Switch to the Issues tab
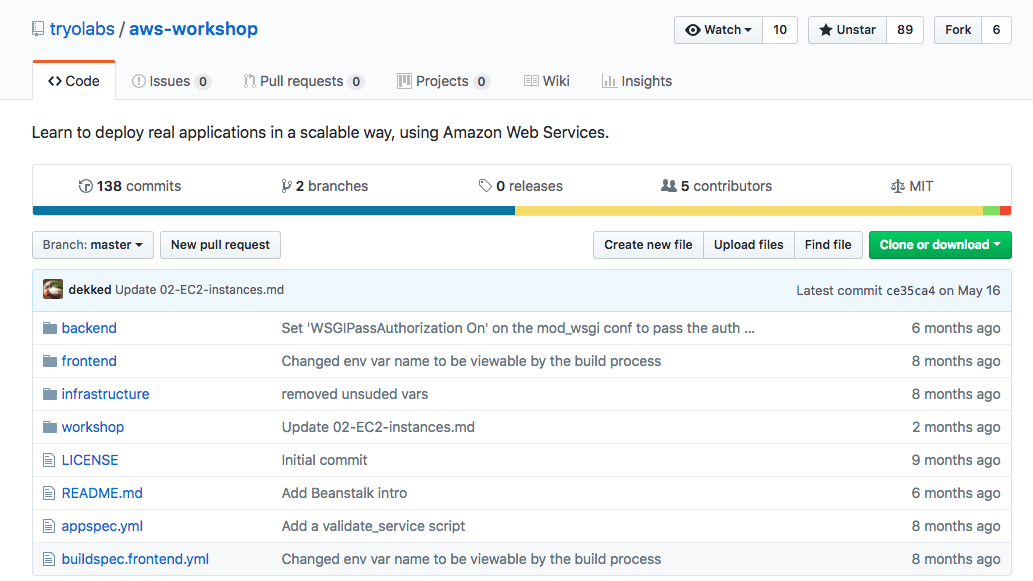 (171, 81)
